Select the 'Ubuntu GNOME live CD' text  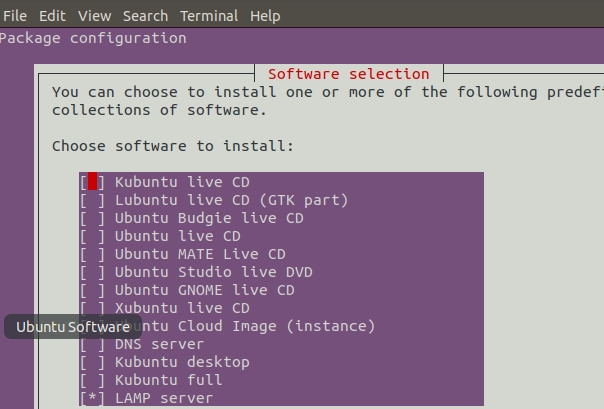coord(205,290)
